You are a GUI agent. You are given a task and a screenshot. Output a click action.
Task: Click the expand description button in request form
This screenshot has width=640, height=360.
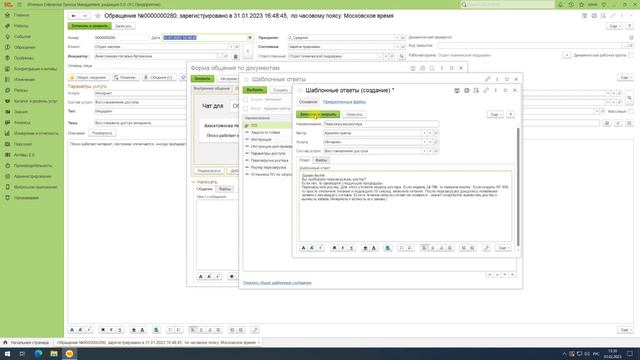(x=102, y=133)
